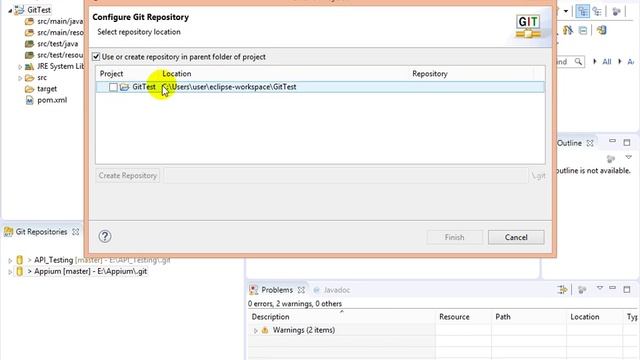The height and width of the screenshot is (360, 640).
Task: Close the Problems tab
Action: pos(301,290)
